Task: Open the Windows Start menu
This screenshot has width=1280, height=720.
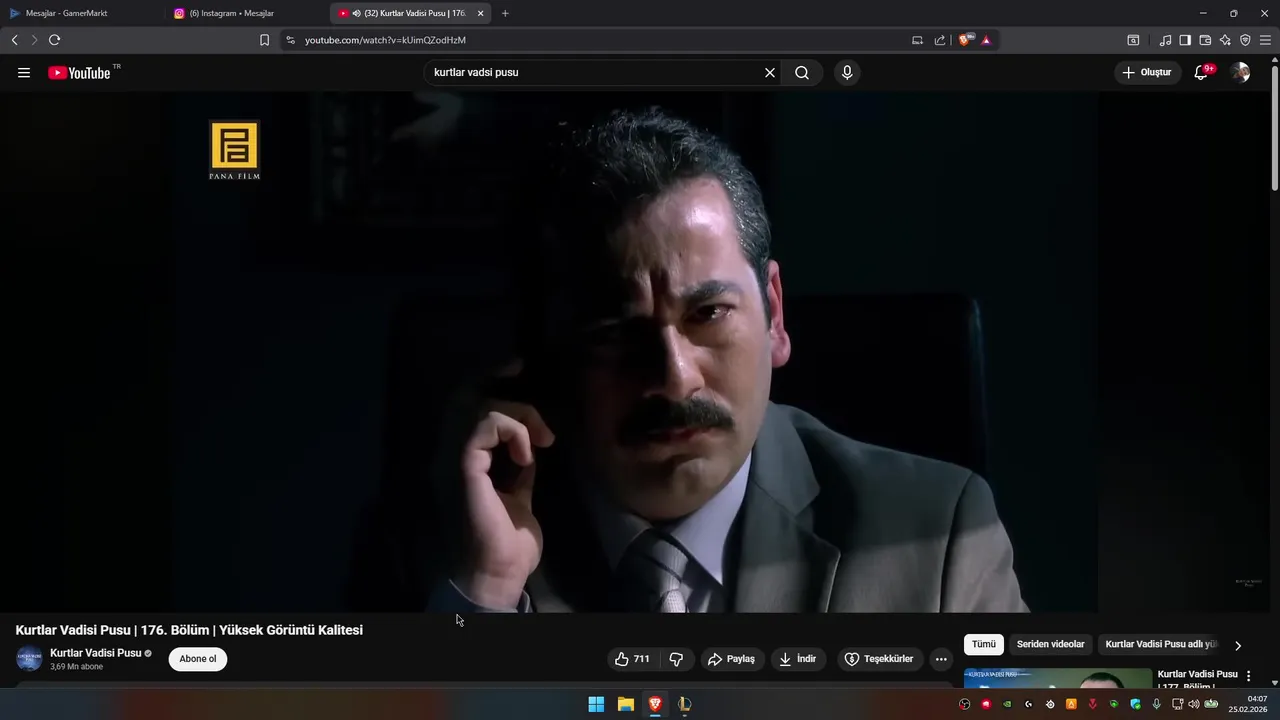Action: pyautogui.click(x=596, y=704)
